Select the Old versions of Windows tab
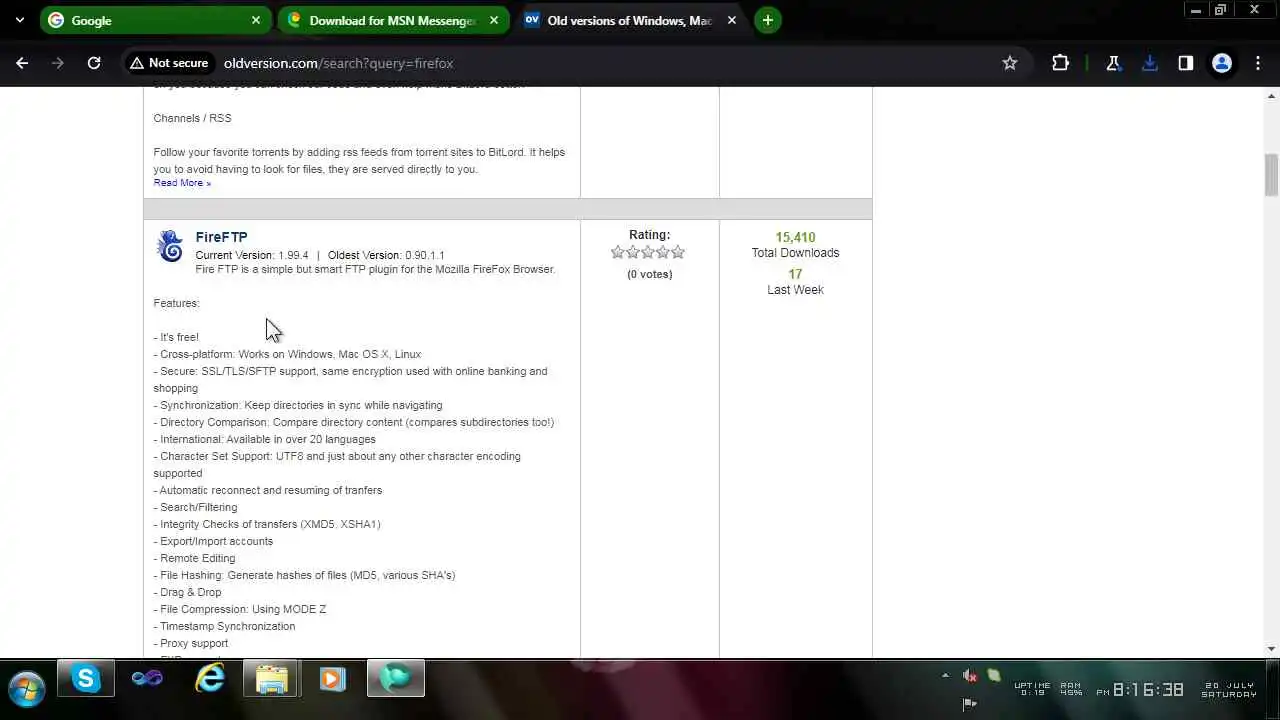 tap(631, 20)
